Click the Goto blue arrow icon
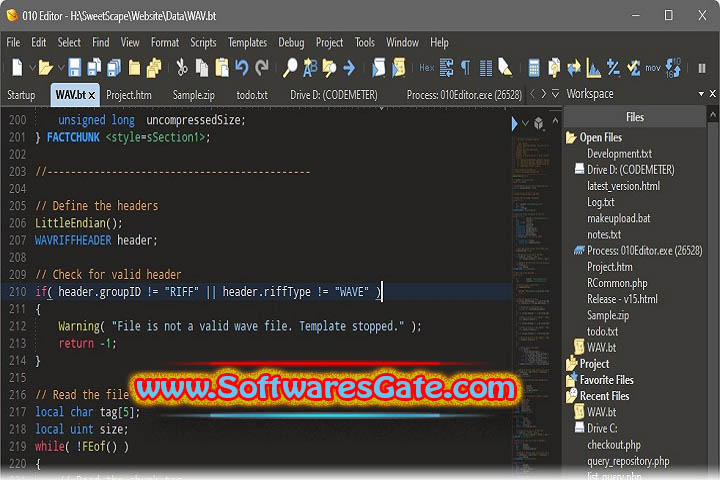This screenshot has width=720, height=480. click(x=349, y=68)
